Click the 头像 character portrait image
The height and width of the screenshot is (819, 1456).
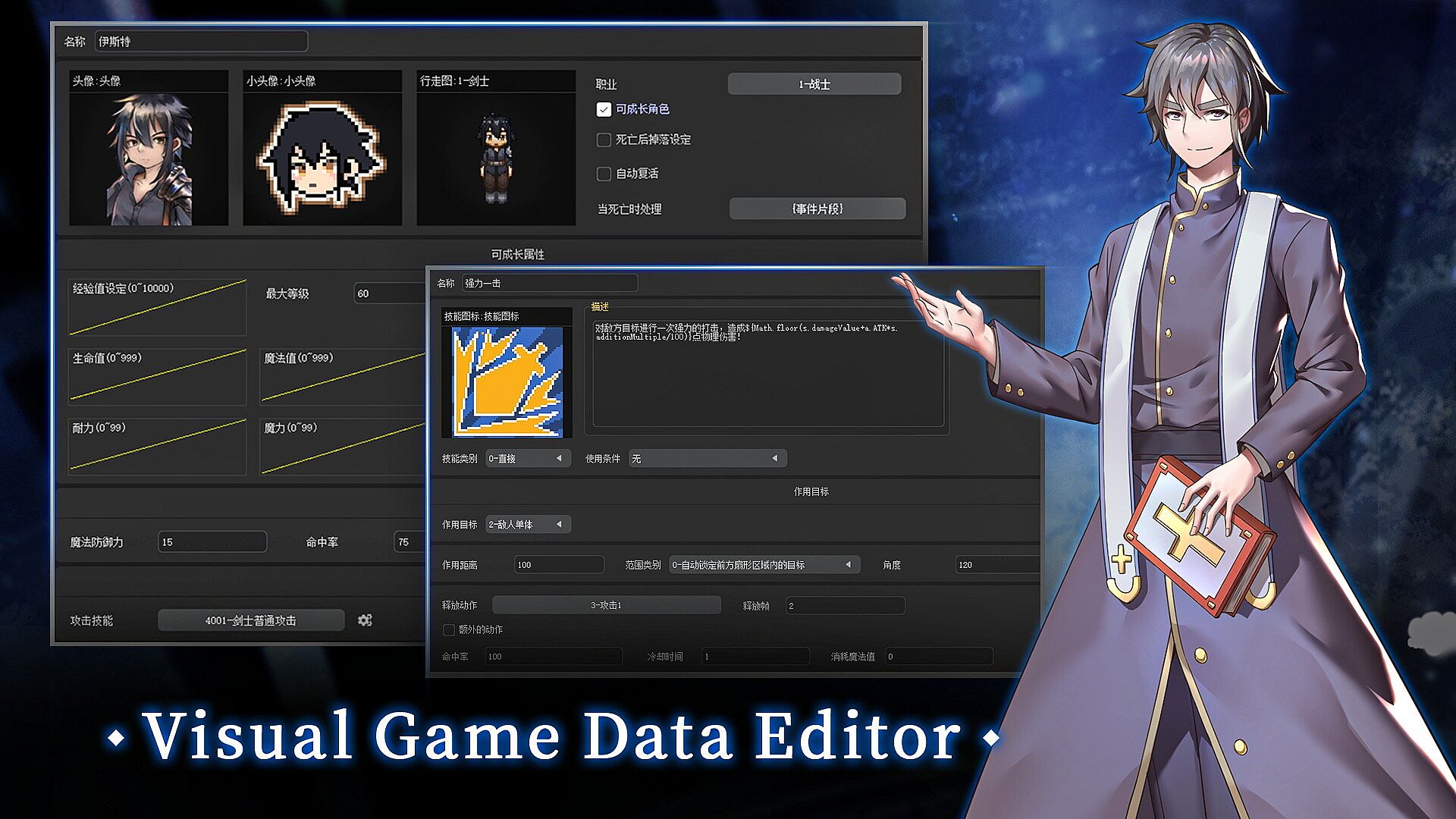click(x=149, y=158)
